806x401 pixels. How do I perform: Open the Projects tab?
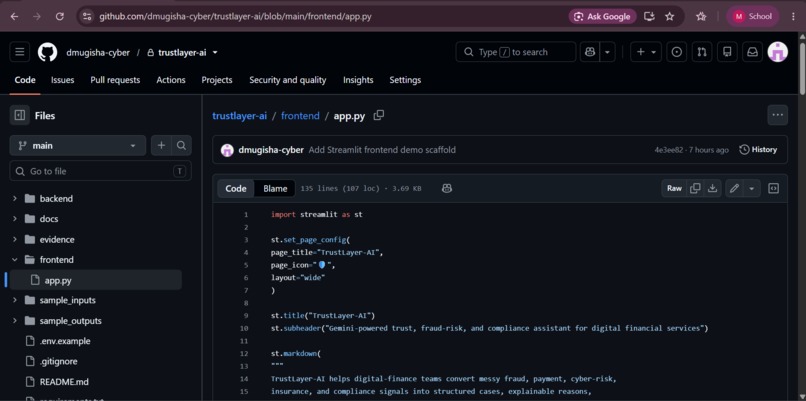[x=217, y=80]
